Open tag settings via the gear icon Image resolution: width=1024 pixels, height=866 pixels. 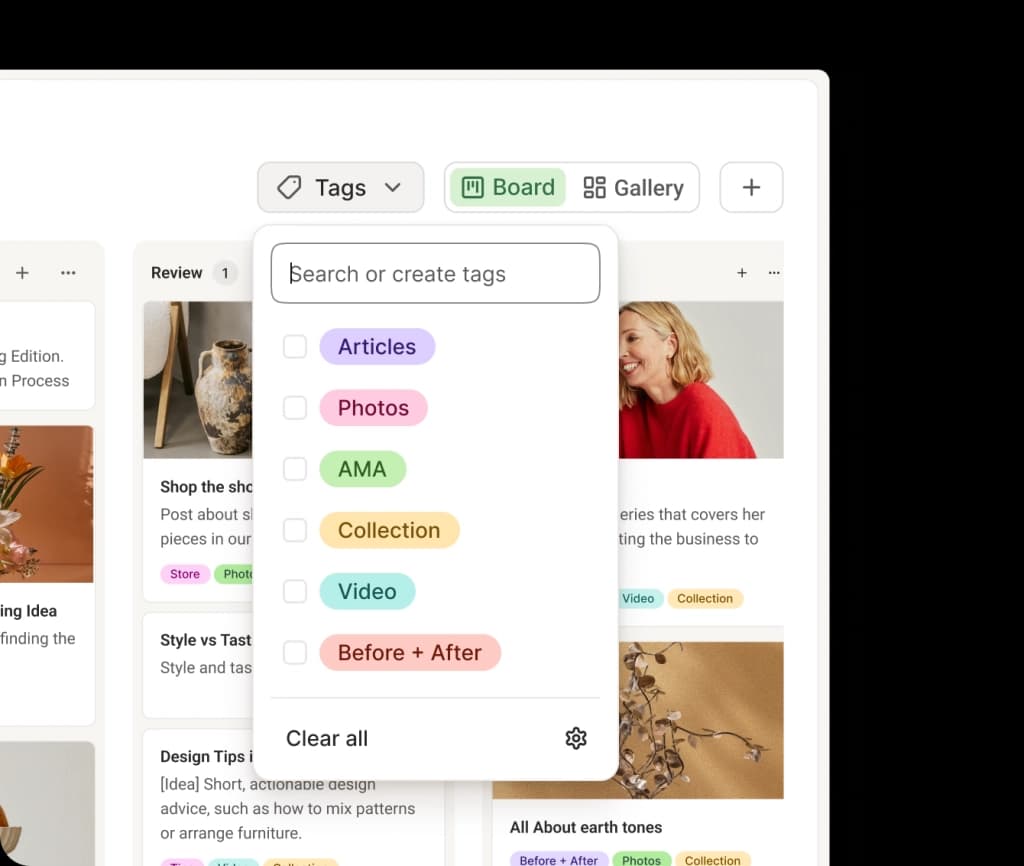(x=576, y=738)
